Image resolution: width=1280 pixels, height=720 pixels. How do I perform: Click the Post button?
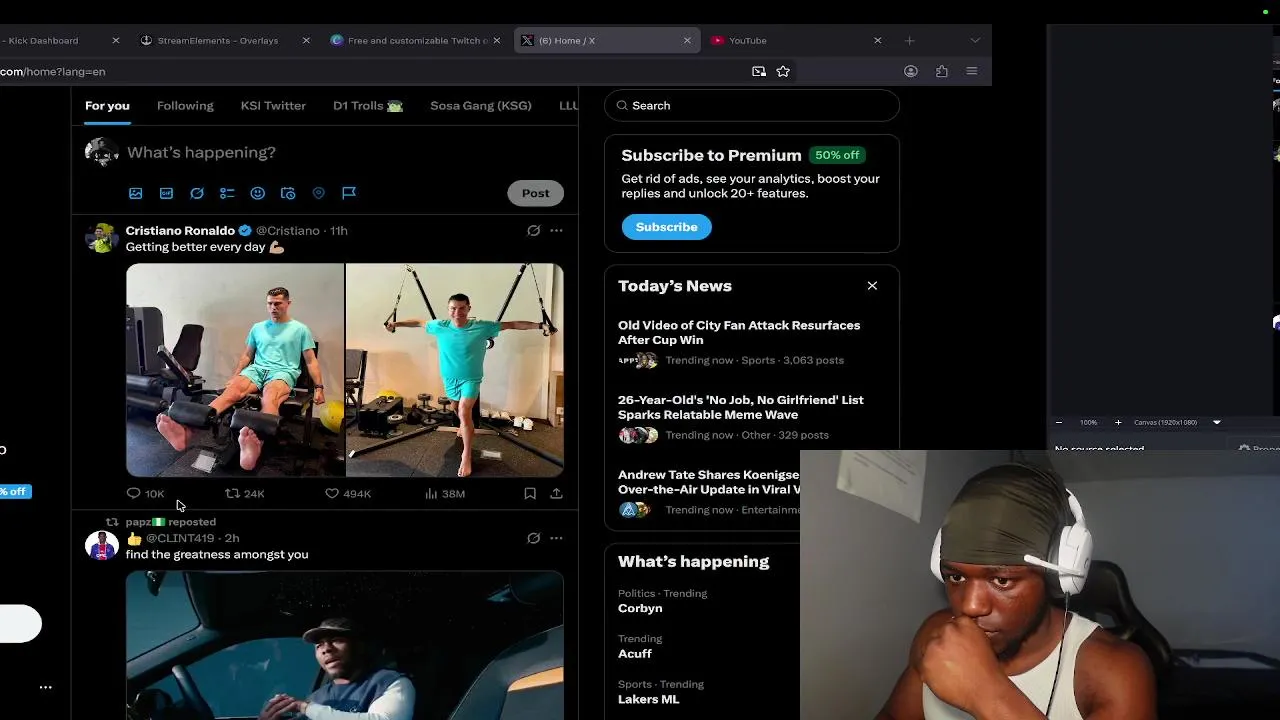(535, 193)
